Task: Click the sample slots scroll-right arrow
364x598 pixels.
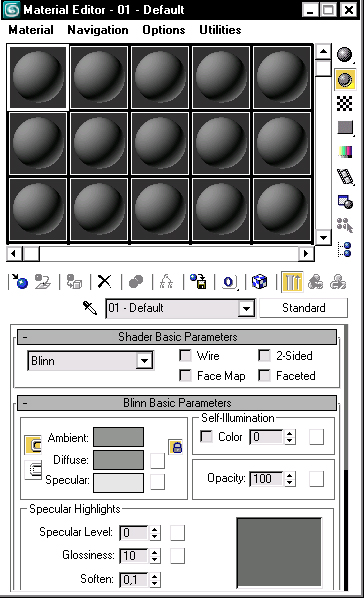Action: pos(306,253)
